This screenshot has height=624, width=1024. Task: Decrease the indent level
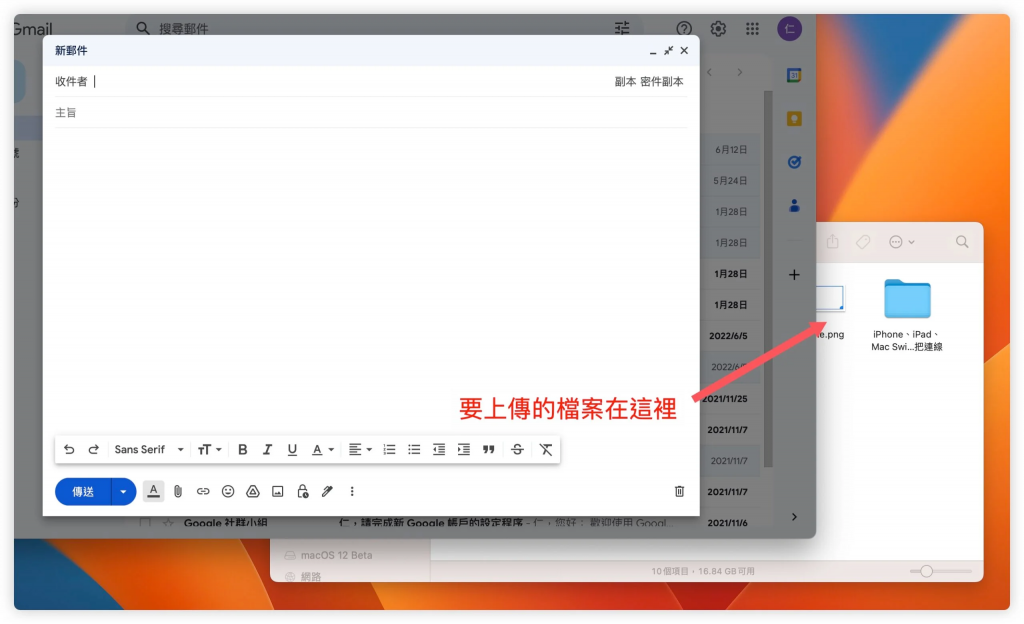[x=439, y=449]
